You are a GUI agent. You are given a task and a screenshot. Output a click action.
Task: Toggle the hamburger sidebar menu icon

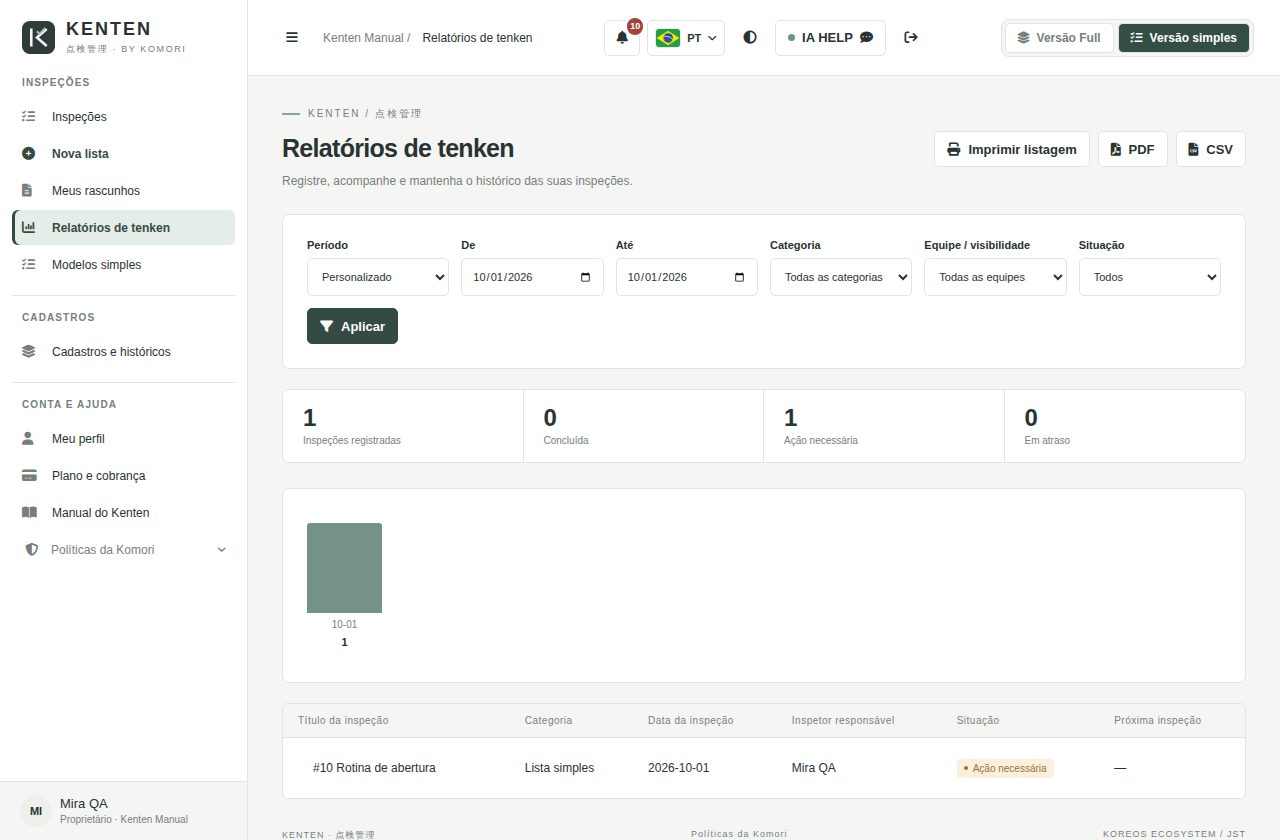pyautogui.click(x=292, y=38)
